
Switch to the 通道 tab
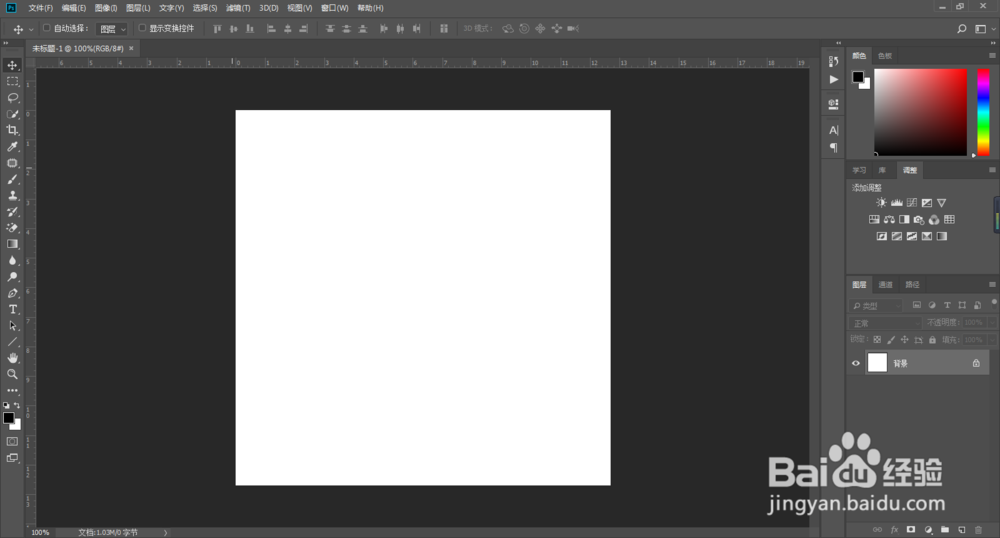885,285
